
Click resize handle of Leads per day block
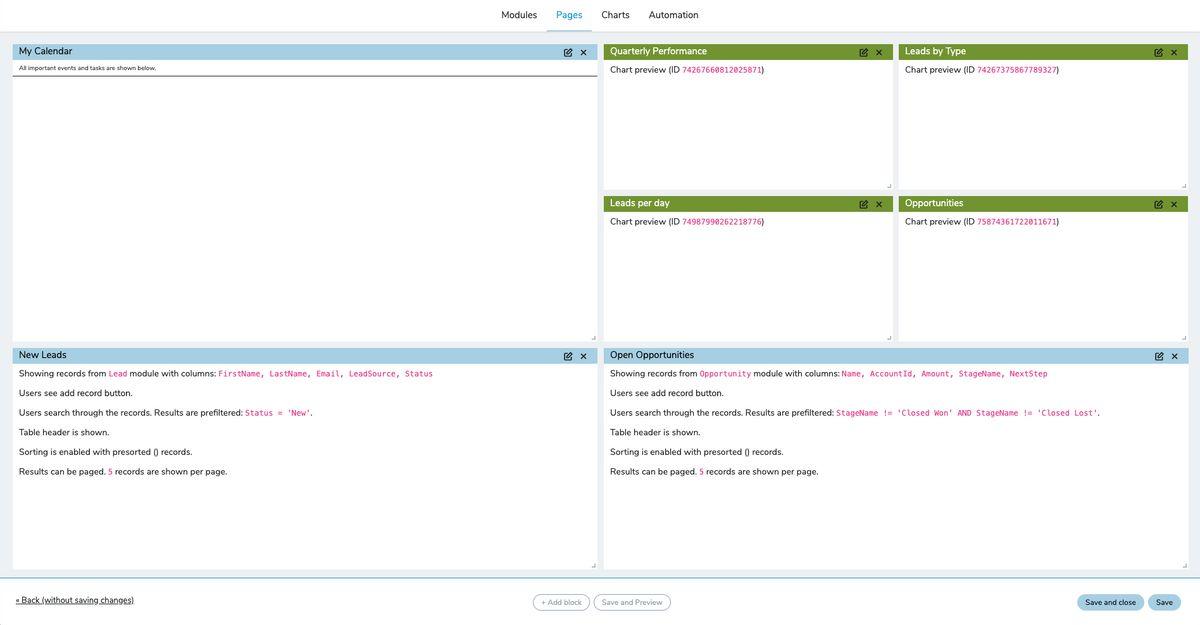pyautogui.click(x=889, y=338)
